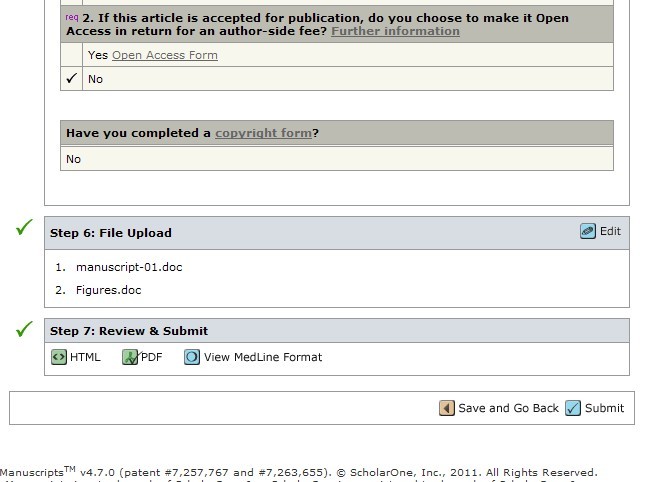657x482 pixels.
Task: Click the Step 6: File Upload header
Action: [x=111, y=233]
